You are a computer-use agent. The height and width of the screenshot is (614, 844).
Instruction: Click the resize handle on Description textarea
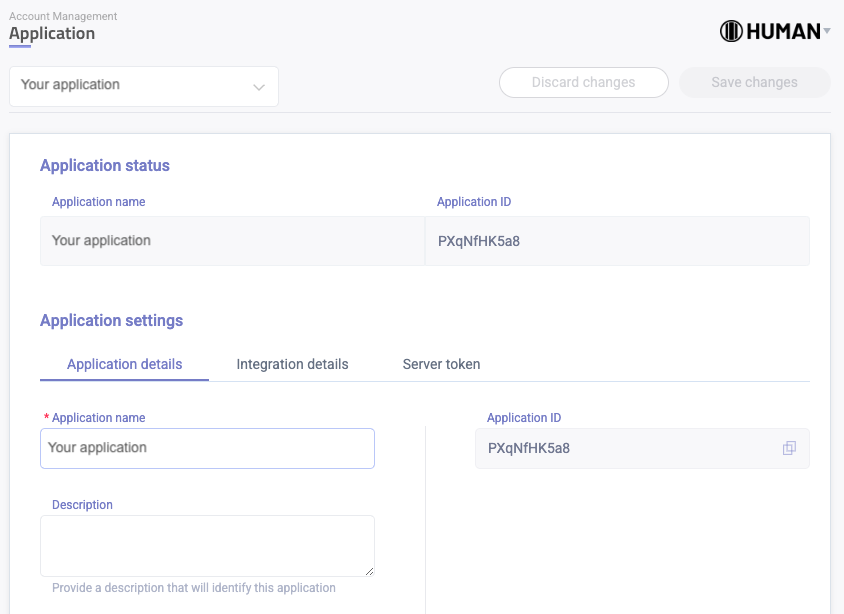[369, 569]
